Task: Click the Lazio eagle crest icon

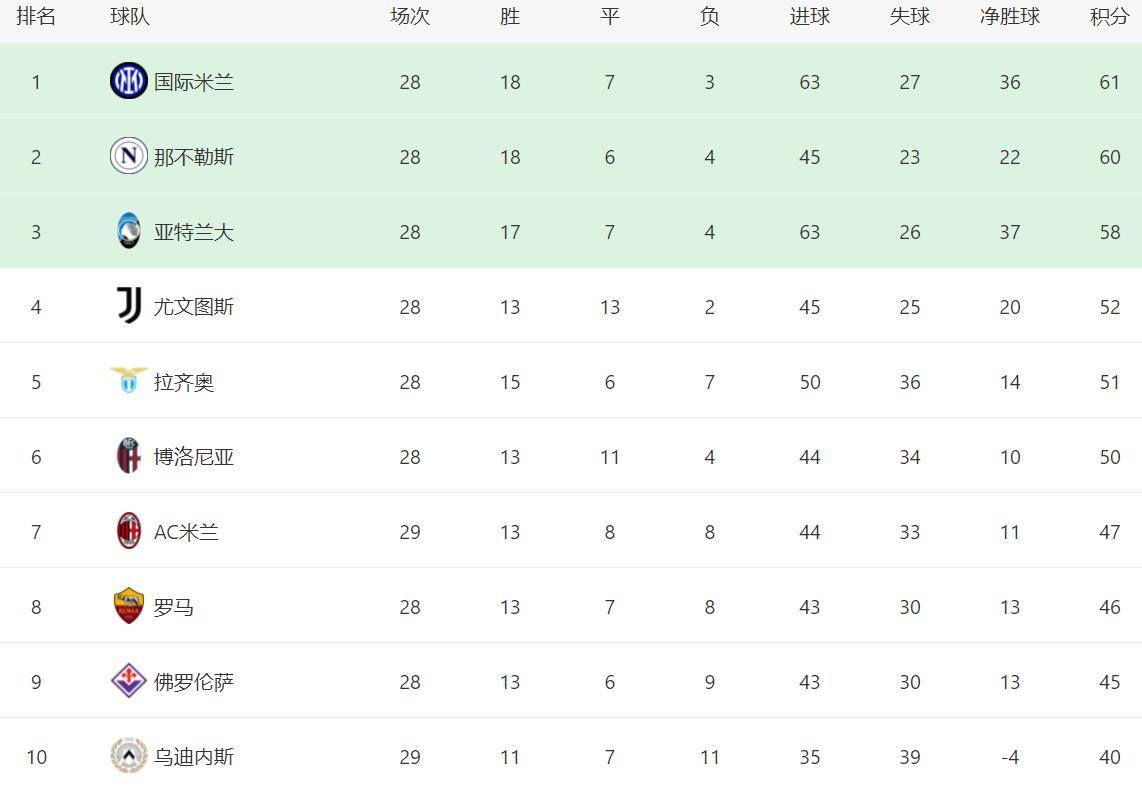Action: [129, 380]
